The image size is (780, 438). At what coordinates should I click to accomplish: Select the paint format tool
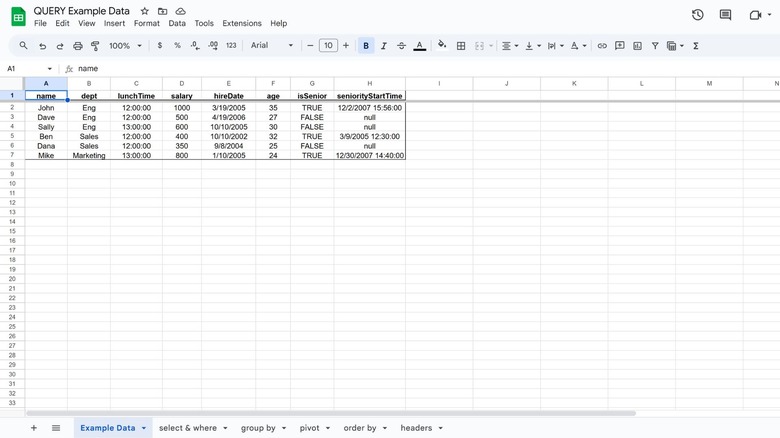coord(95,46)
